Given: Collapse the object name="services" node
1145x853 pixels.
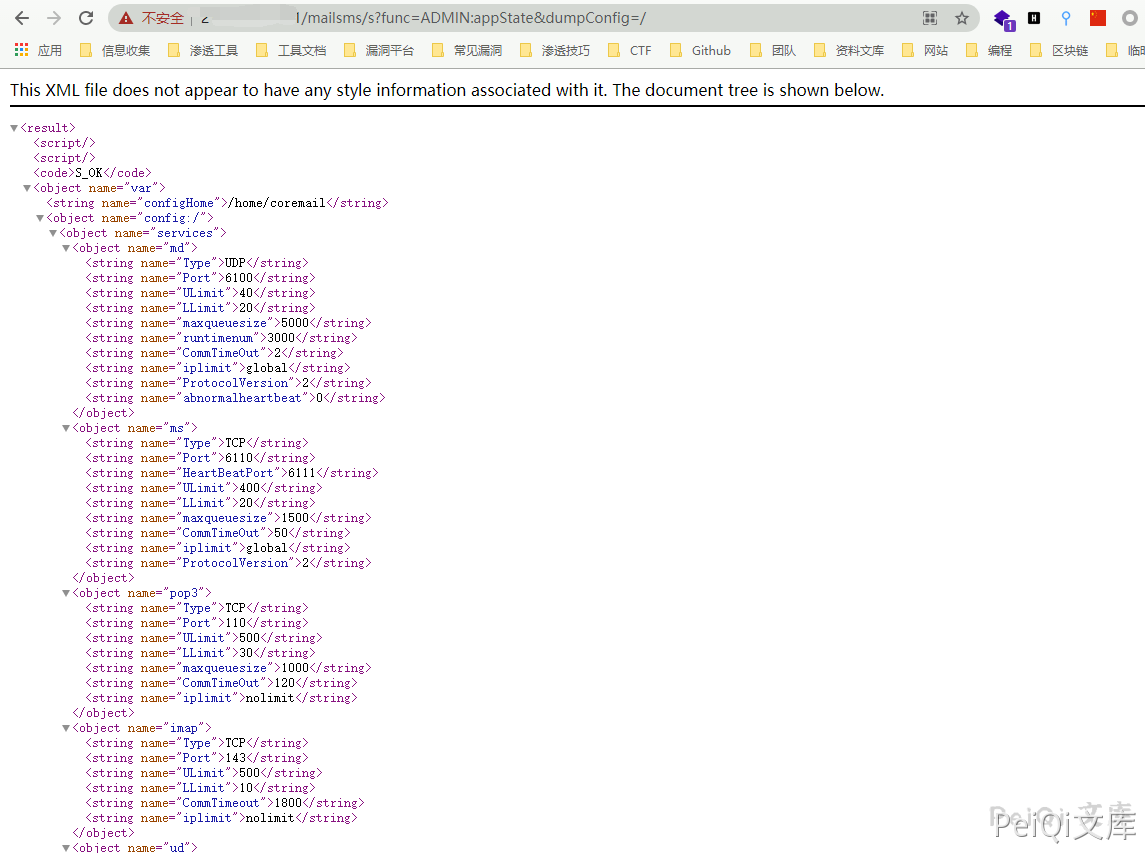Looking at the screenshot, I should (x=53, y=233).
